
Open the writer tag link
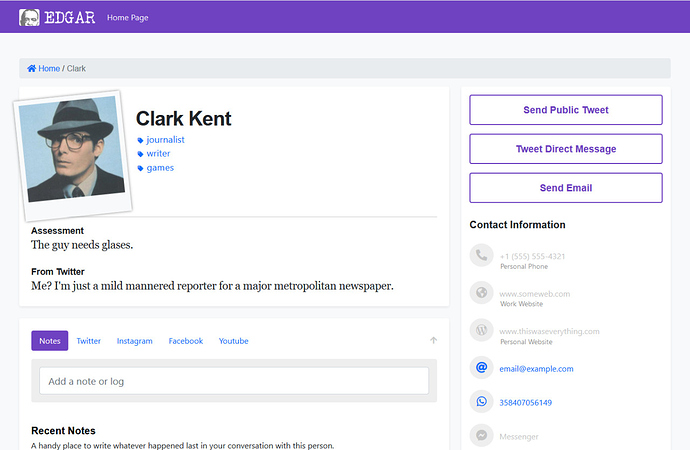tap(158, 154)
